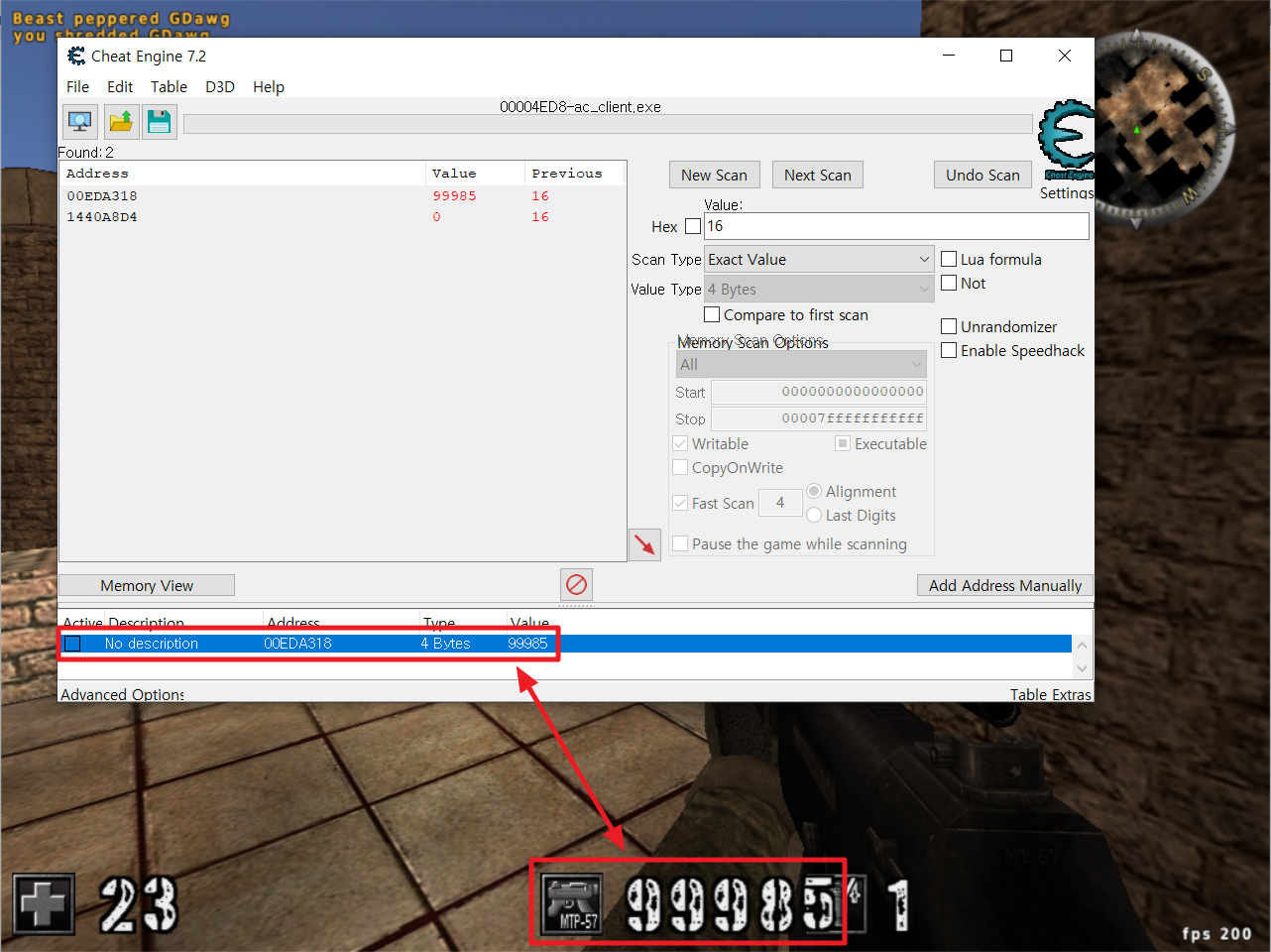Click the Start address field
Viewport: 1271px width, 952px height.
[x=819, y=392]
